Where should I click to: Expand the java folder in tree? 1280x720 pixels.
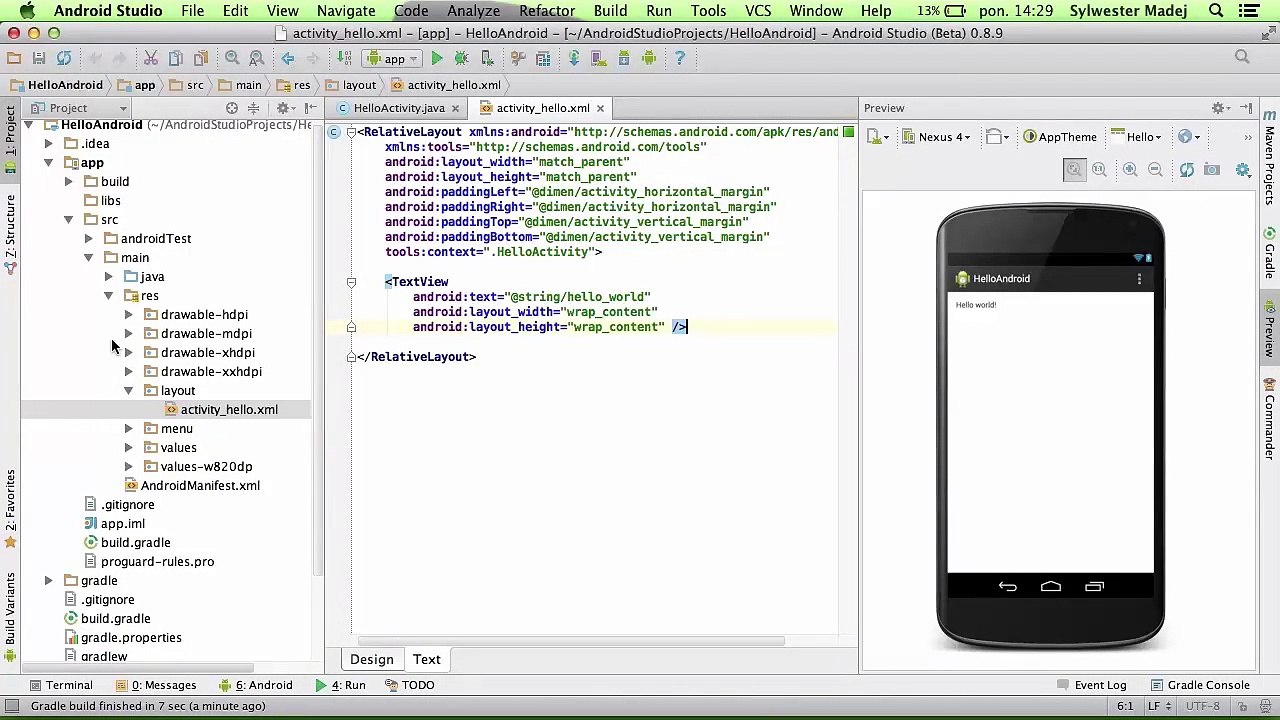click(x=109, y=277)
